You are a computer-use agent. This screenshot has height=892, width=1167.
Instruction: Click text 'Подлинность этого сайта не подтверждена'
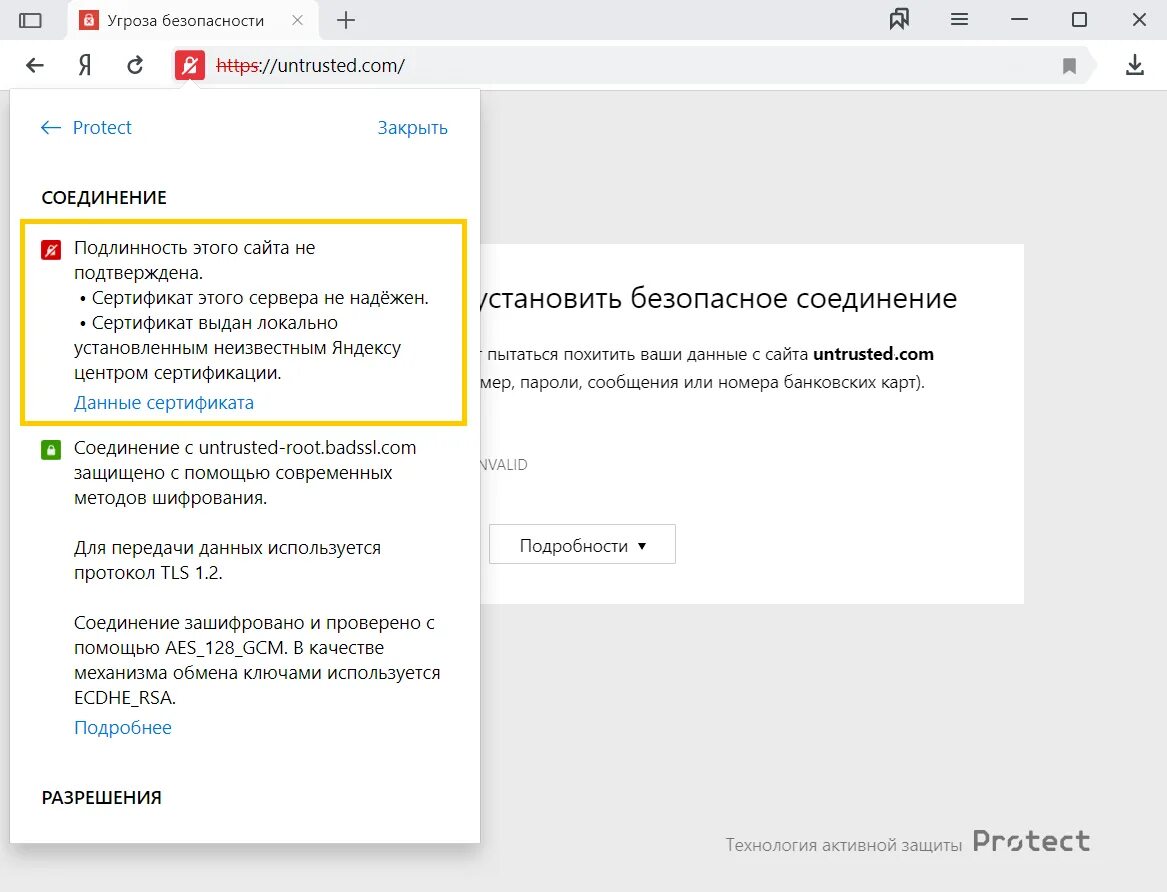[194, 260]
